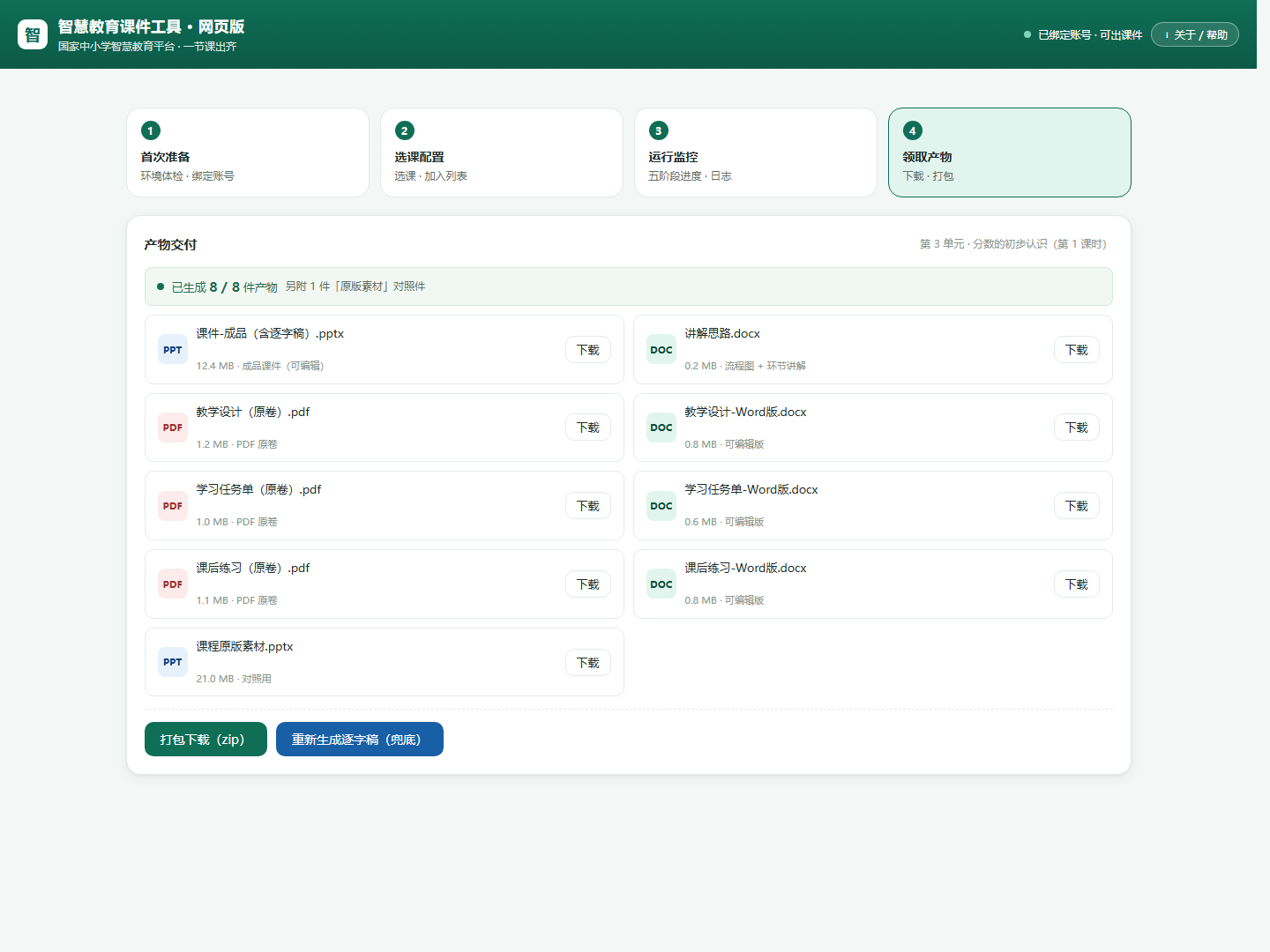Download 课后练习（原卷）.pdf
The image size is (1270, 952).
(x=588, y=584)
